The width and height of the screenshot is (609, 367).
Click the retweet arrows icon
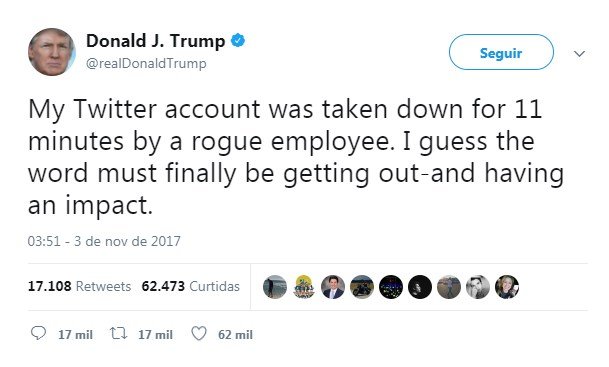point(118,333)
